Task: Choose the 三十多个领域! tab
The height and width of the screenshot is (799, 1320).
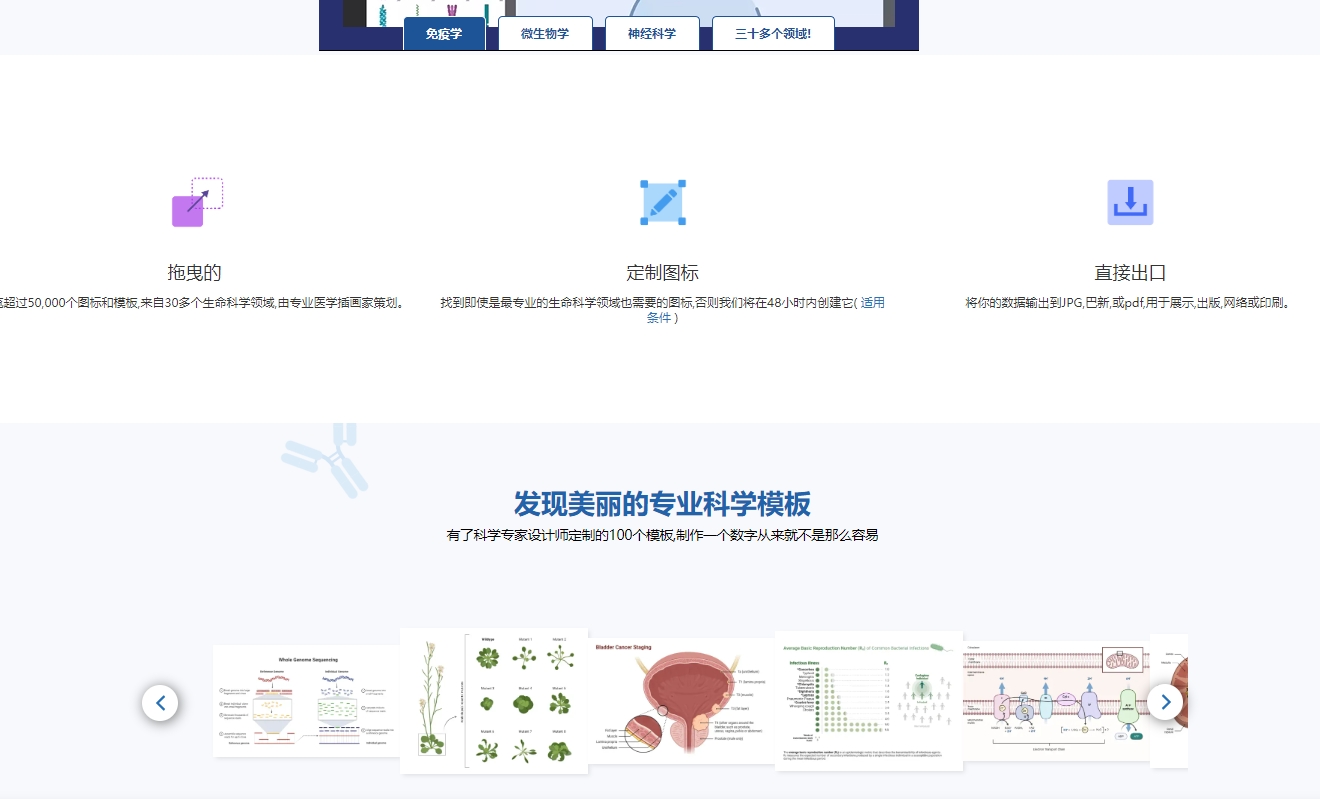Action: (773, 33)
